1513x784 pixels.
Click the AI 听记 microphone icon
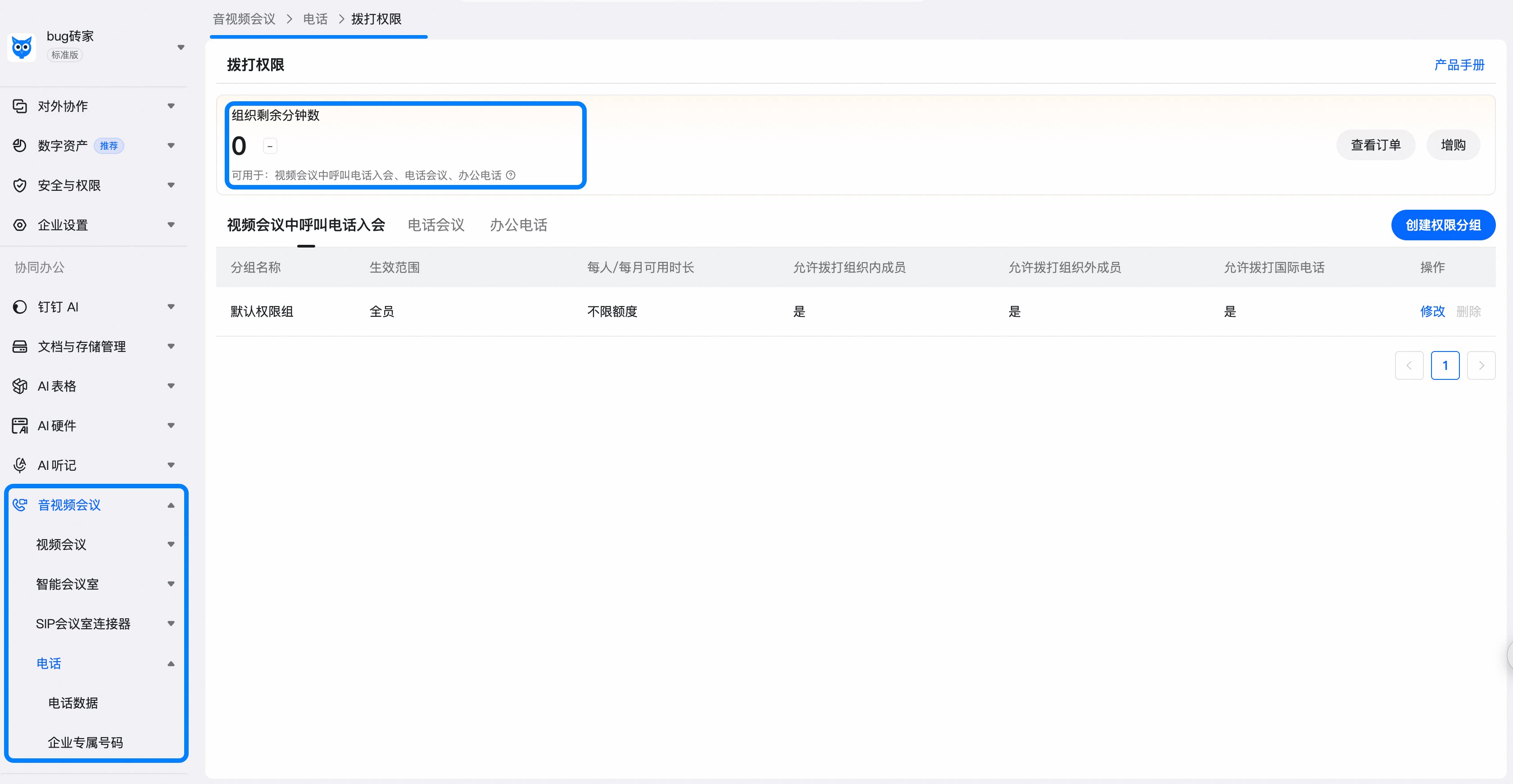(20, 465)
